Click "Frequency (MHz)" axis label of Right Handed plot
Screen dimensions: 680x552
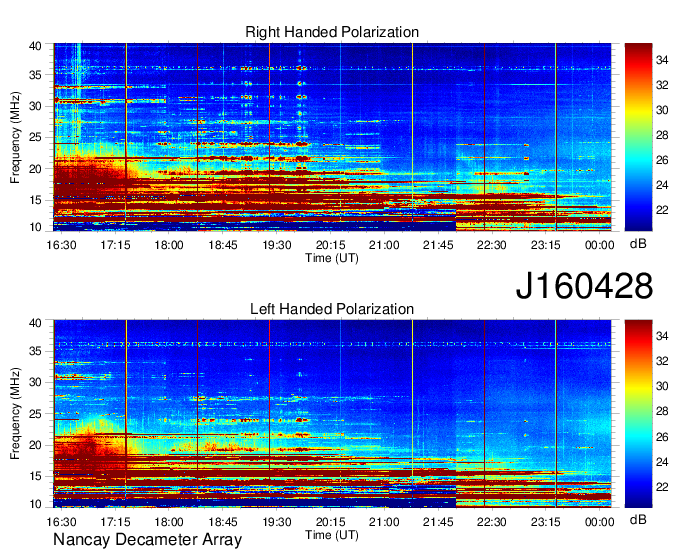[15, 137]
